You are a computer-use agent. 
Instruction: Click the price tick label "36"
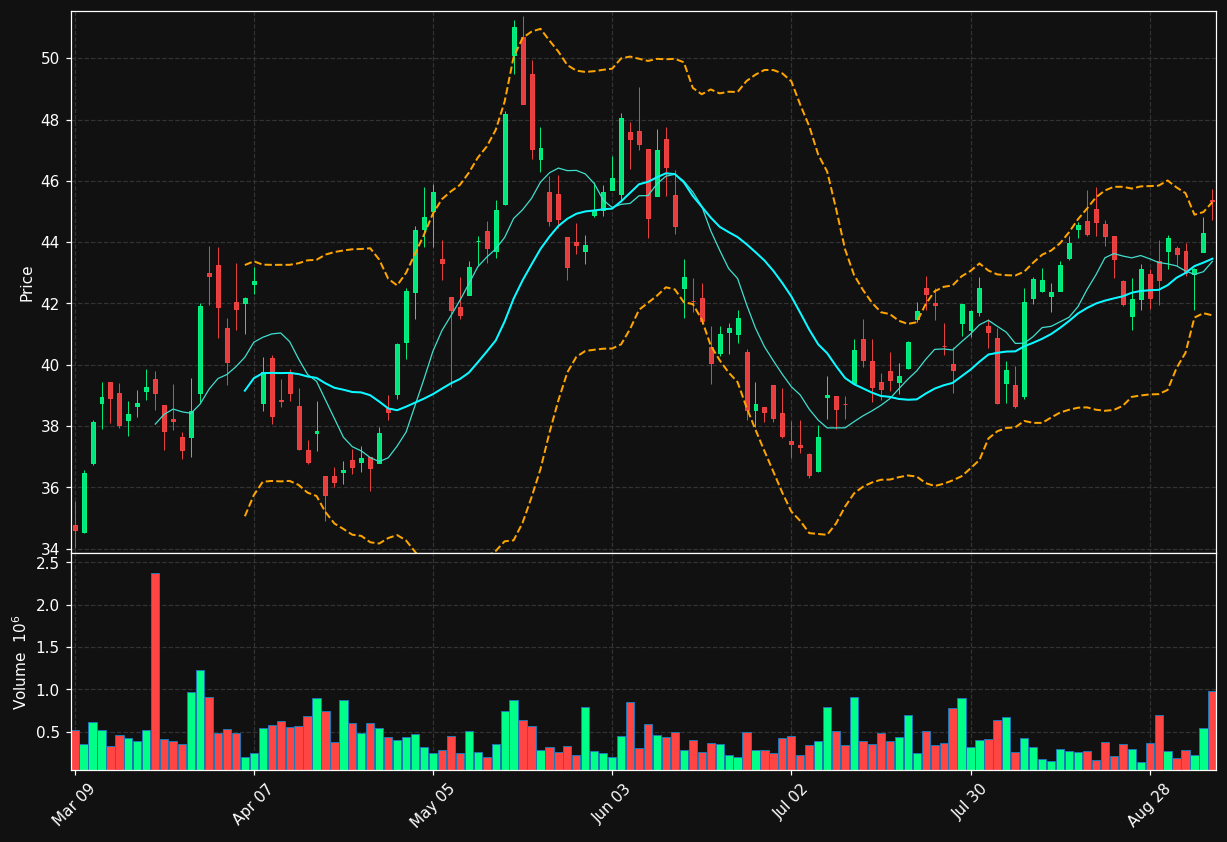pos(52,488)
